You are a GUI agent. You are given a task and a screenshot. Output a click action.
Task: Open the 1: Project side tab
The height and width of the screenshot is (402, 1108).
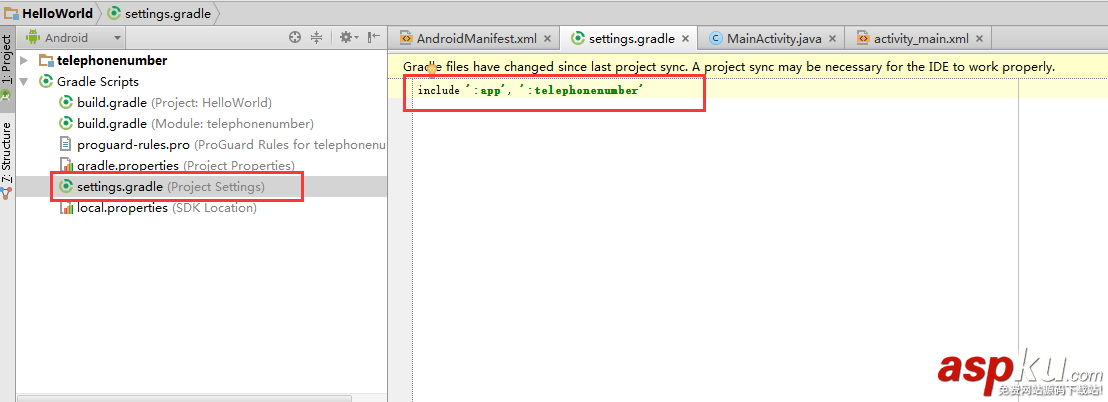click(x=7, y=71)
